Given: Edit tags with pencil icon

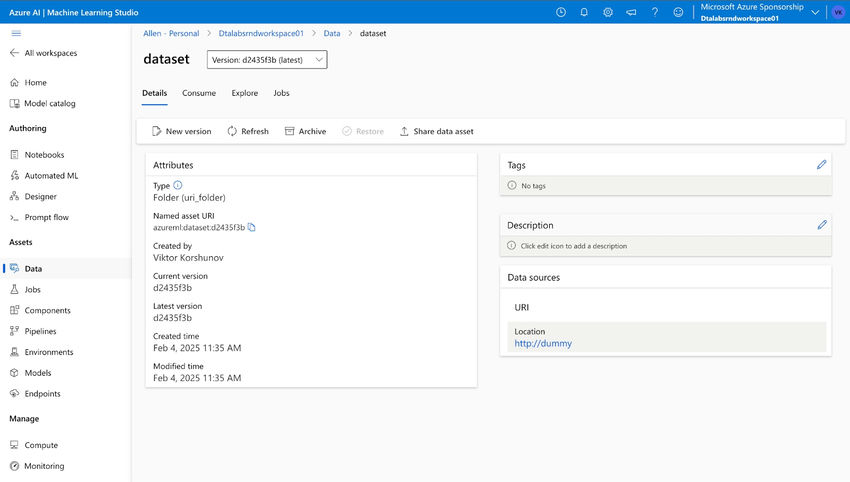Looking at the screenshot, I should coord(822,165).
